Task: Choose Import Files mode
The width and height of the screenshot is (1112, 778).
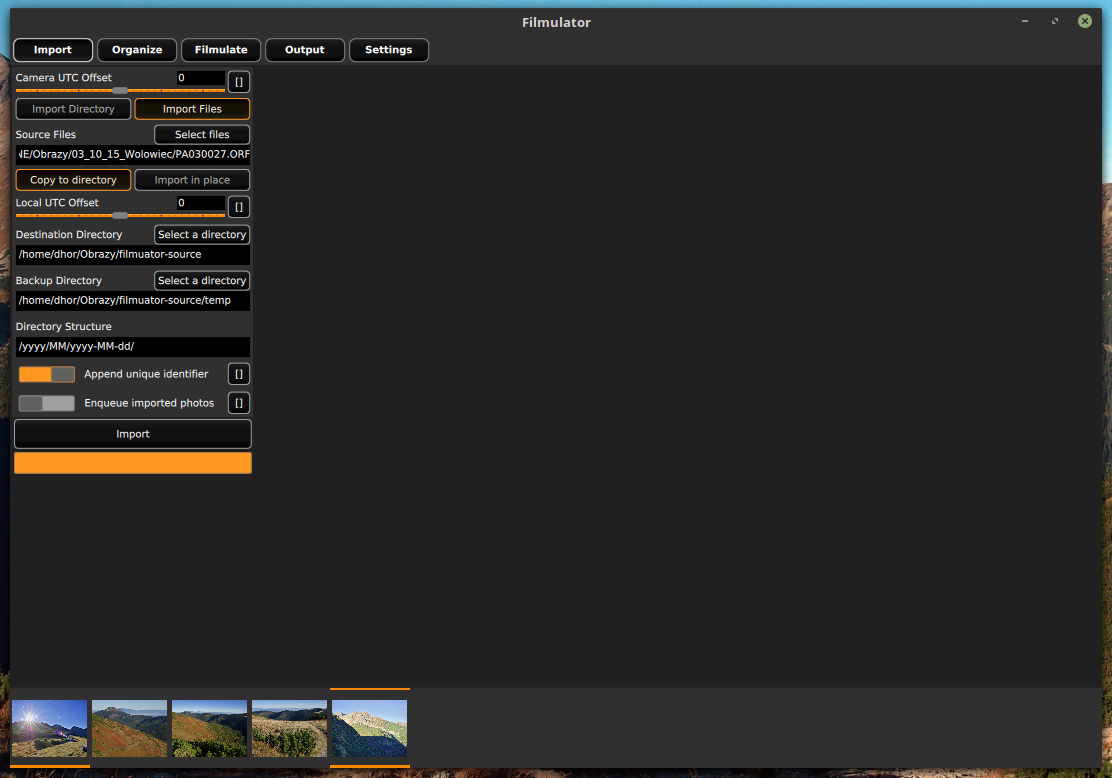Action: coord(192,109)
